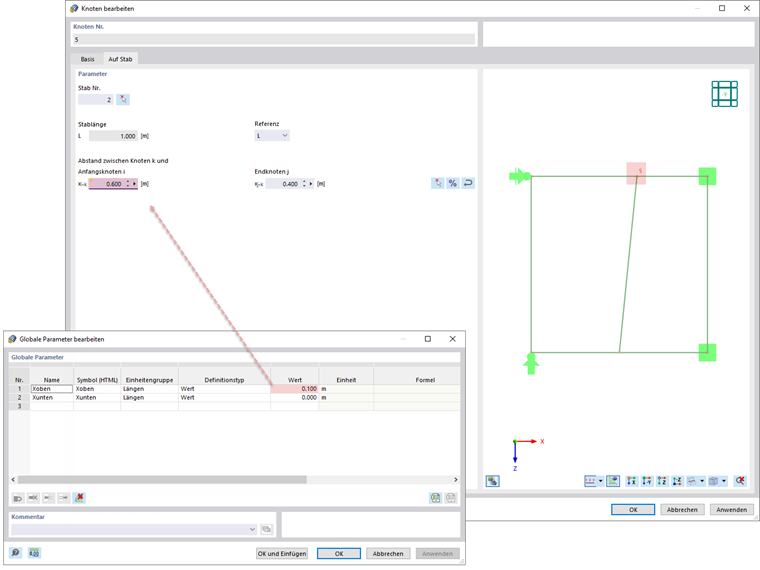This screenshot has width=760, height=570.
Task: Click the Definitionstyp 'Wert' cell in Xunten row
Action: pyautogui.click(x=224, y=397)
